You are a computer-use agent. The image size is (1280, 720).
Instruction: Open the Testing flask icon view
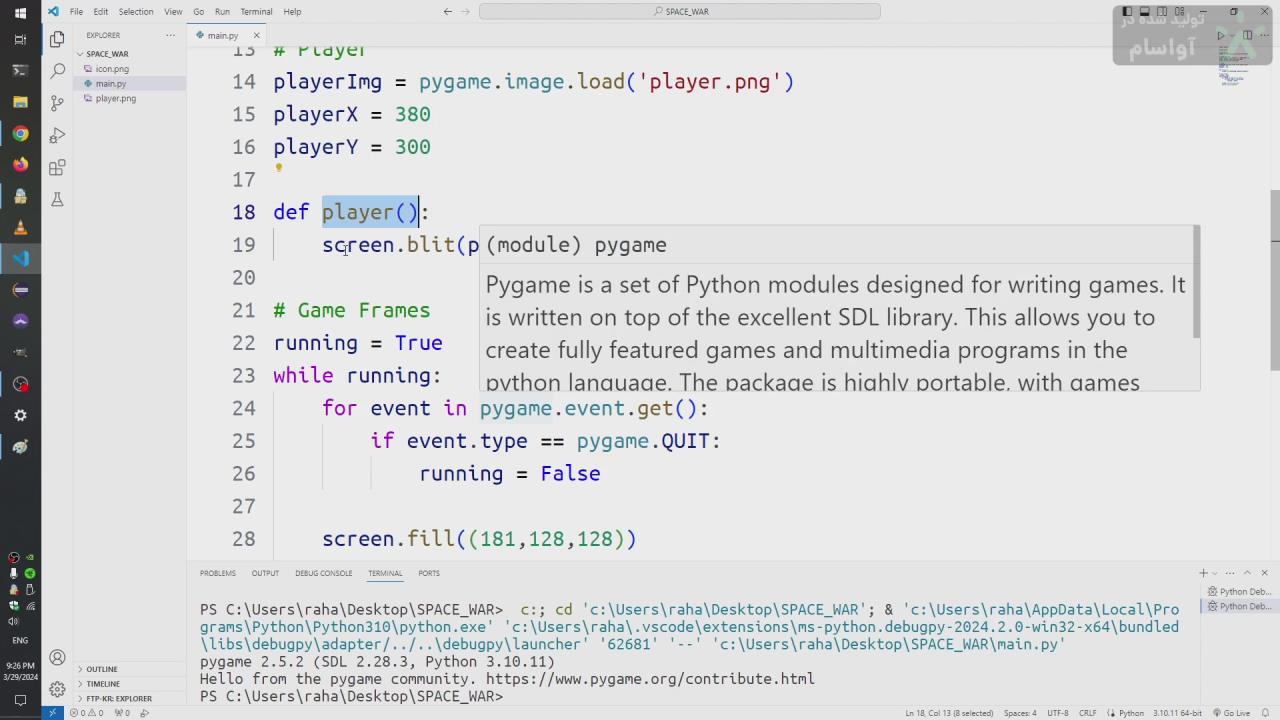click(57, 199)
